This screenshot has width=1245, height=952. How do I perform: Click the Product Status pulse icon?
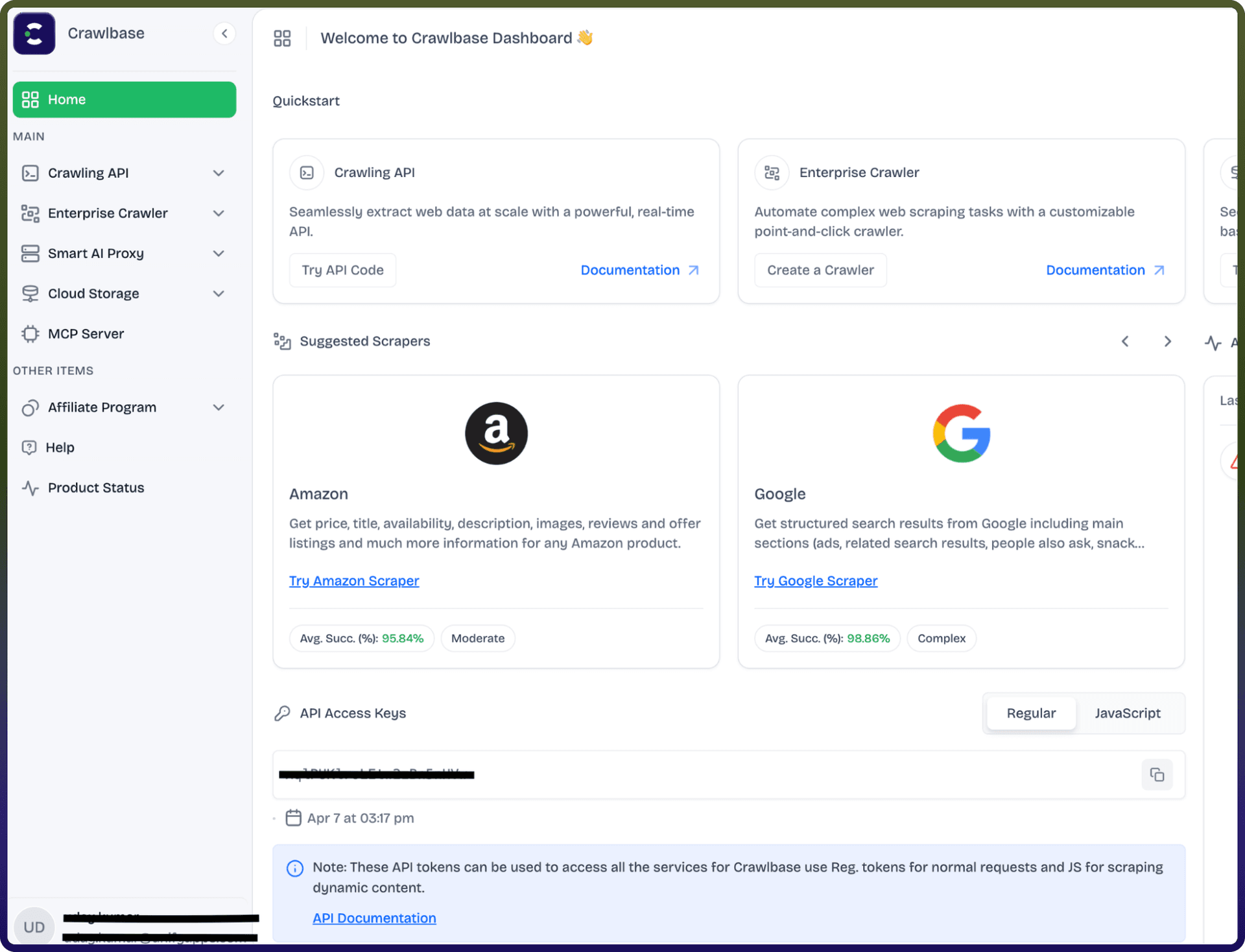click(x=30, y=488)
